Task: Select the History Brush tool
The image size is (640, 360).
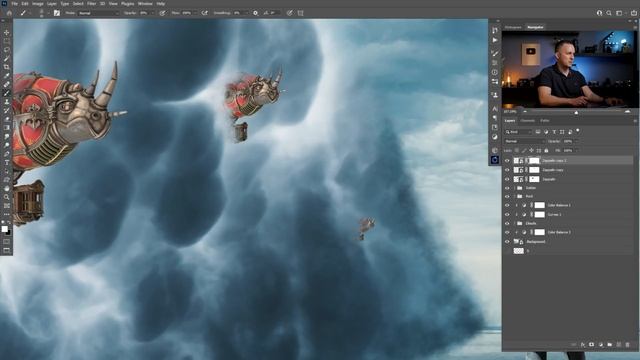Action: (7, 110)
